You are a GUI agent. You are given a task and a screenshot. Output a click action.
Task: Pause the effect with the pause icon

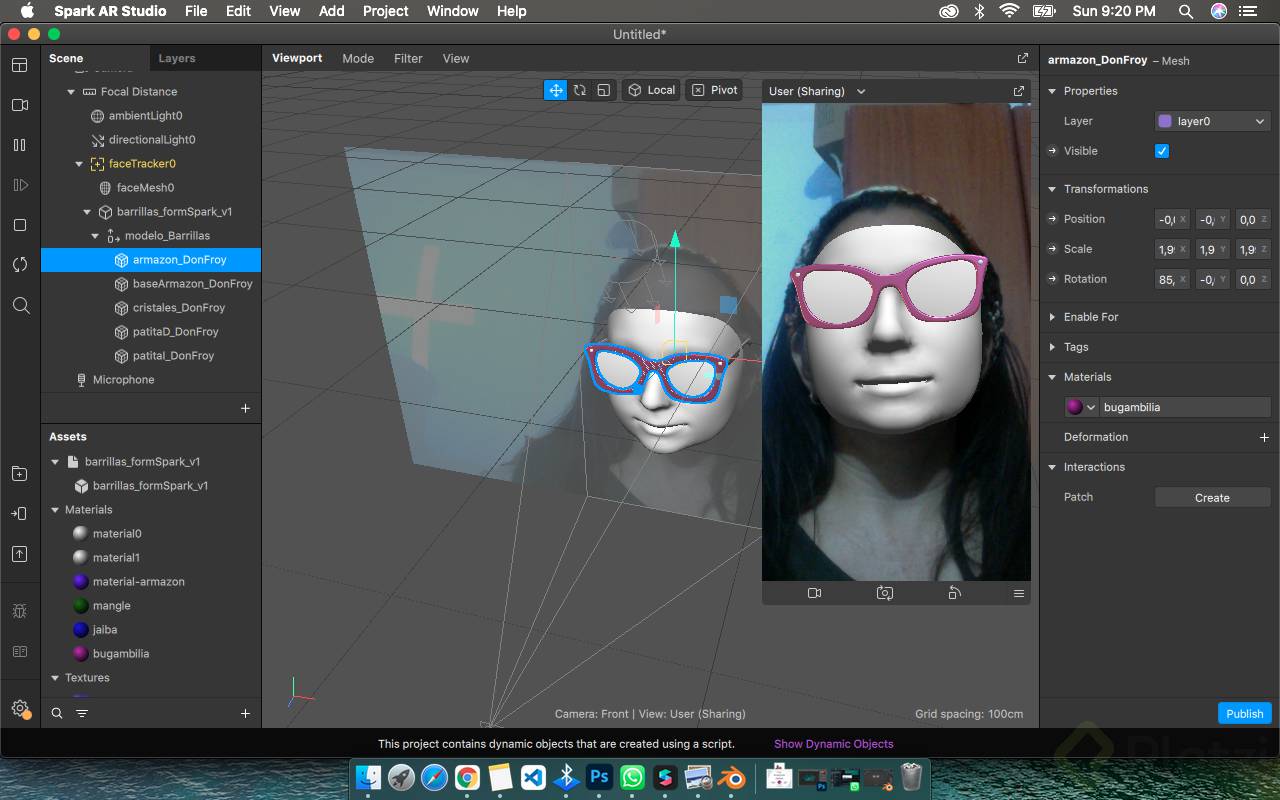tap(20, 145)
